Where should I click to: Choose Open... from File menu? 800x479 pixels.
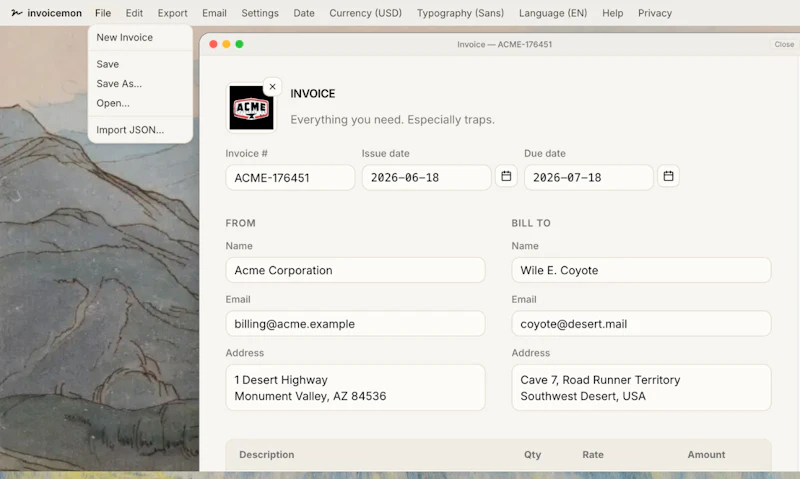coord(140,103)
